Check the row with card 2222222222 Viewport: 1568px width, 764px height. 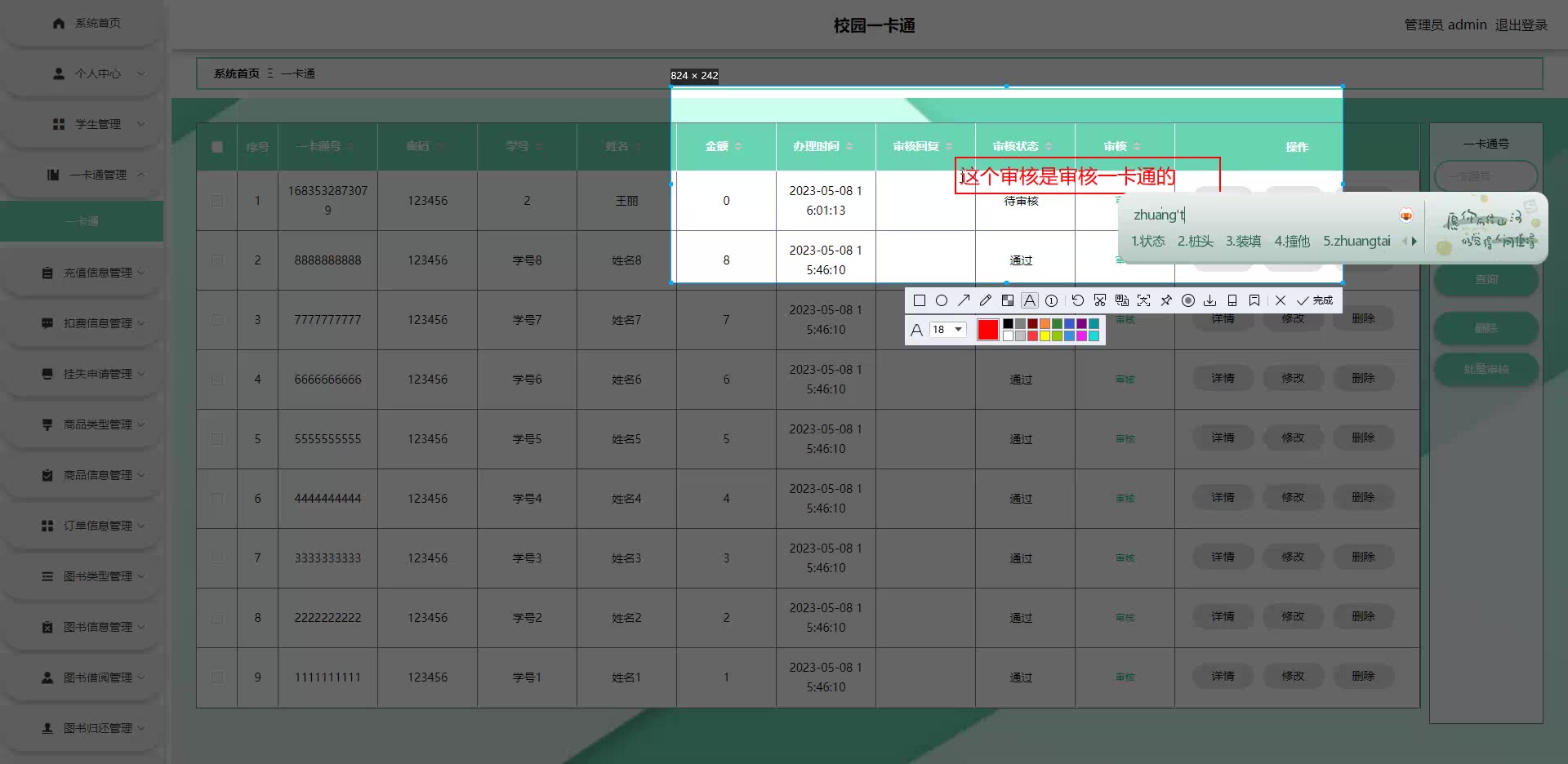click(217, 617)
